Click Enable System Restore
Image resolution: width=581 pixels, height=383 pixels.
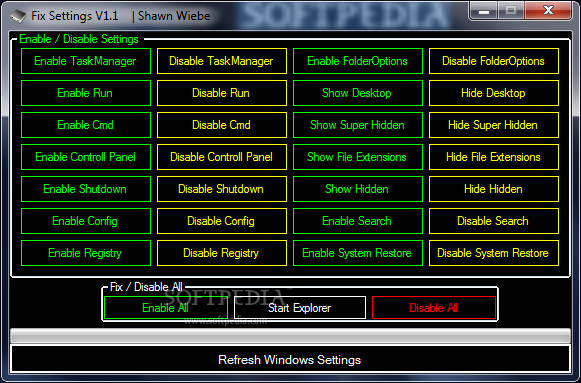tap(358, 253)
